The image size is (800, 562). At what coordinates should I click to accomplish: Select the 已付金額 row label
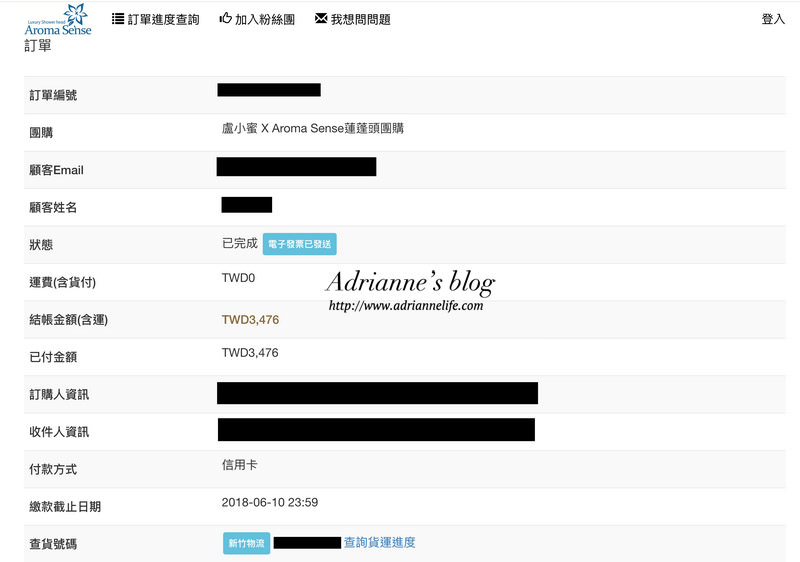pyautogui.click(x=53, y=357)
